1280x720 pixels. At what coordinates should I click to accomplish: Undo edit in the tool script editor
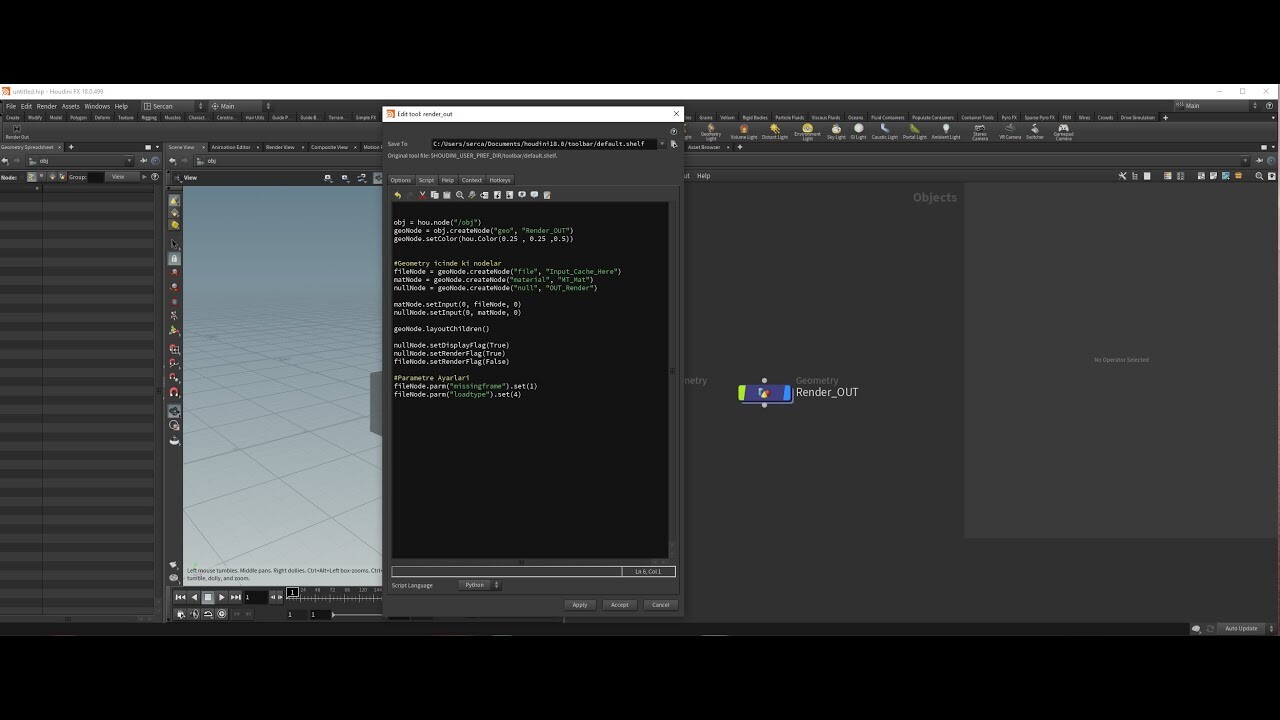pyautogui.click(x=399, y=195)
